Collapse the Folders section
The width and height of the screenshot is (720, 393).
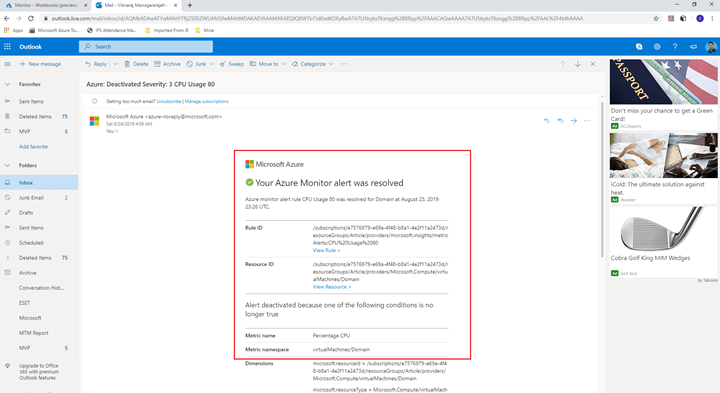tap(7, 165)
